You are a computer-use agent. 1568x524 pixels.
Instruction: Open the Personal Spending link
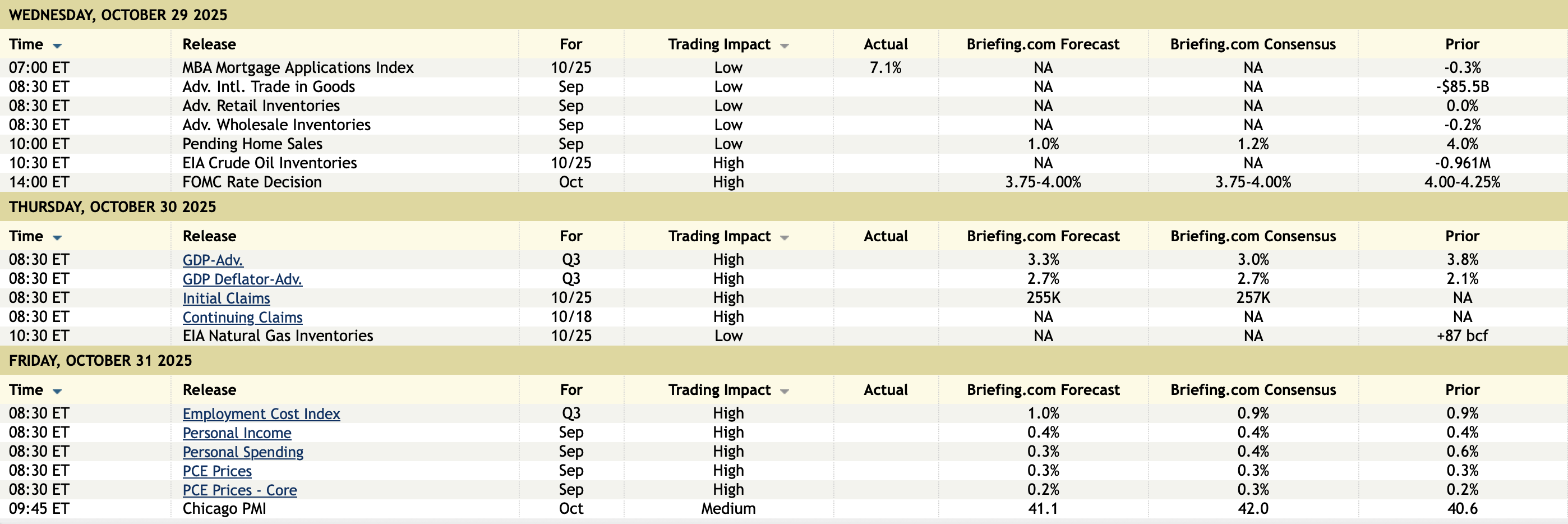243,452
